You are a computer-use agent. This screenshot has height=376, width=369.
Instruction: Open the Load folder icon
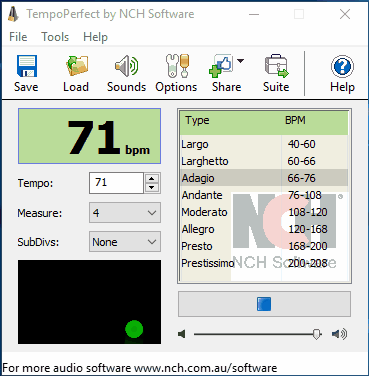(x=77, y=66)
